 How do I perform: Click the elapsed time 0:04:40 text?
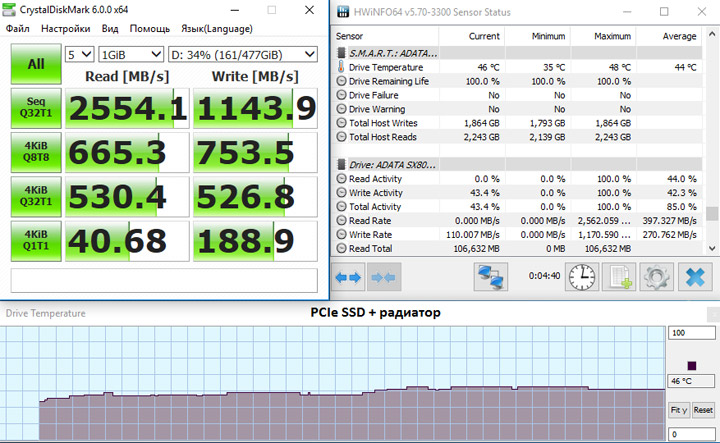[x=544, y=276]
